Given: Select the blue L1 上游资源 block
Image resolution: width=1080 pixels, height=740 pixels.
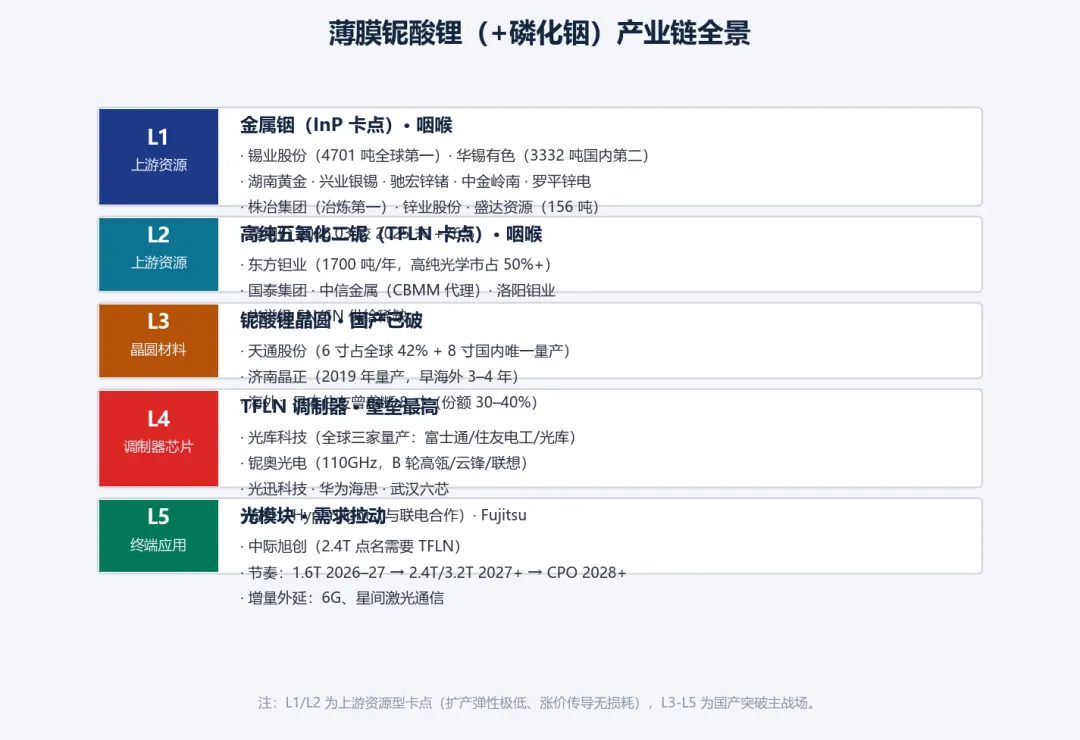Looking at the screenshot, I should point(158,156).
